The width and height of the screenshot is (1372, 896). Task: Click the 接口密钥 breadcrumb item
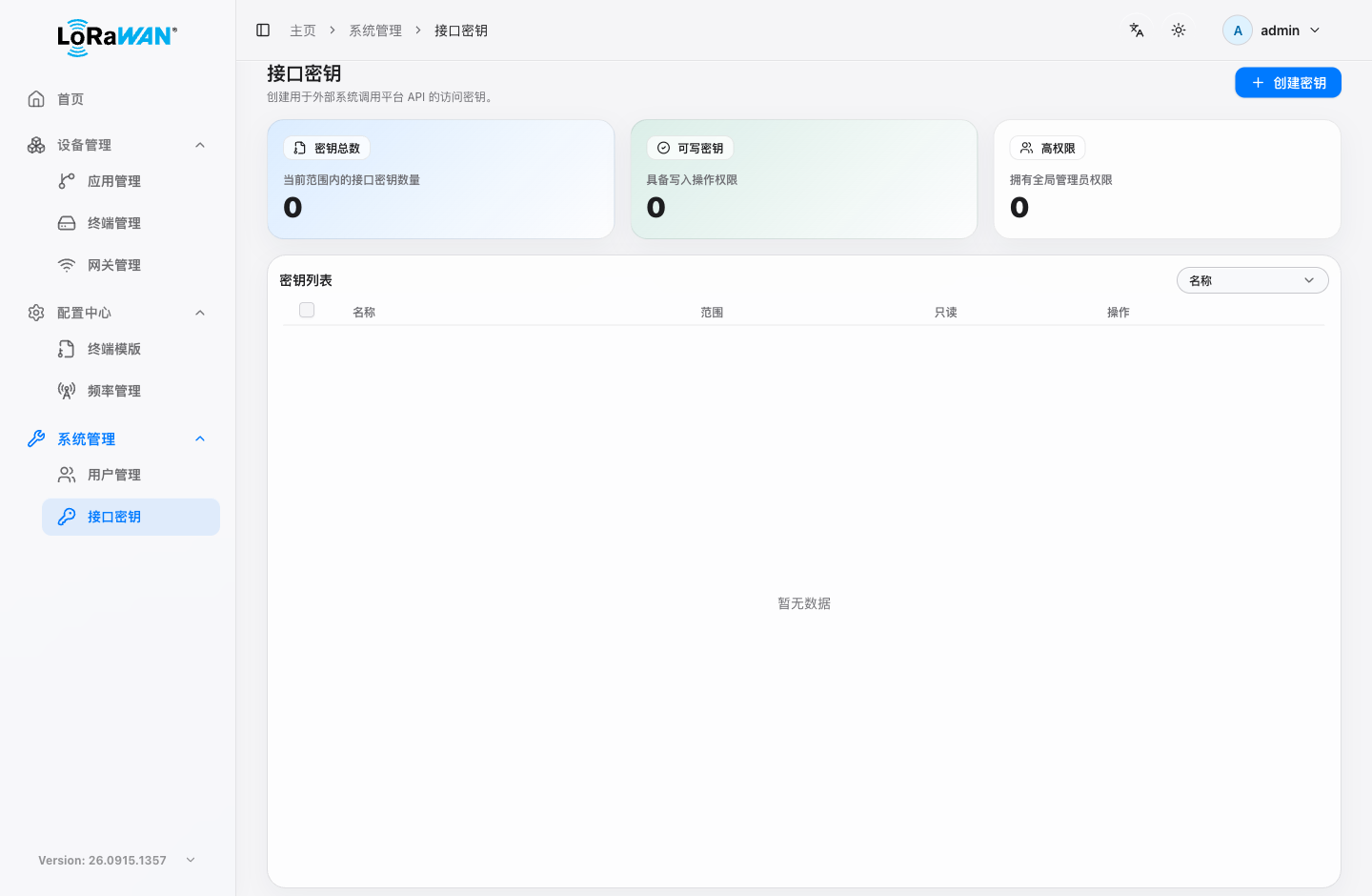(x=461, y=31)
